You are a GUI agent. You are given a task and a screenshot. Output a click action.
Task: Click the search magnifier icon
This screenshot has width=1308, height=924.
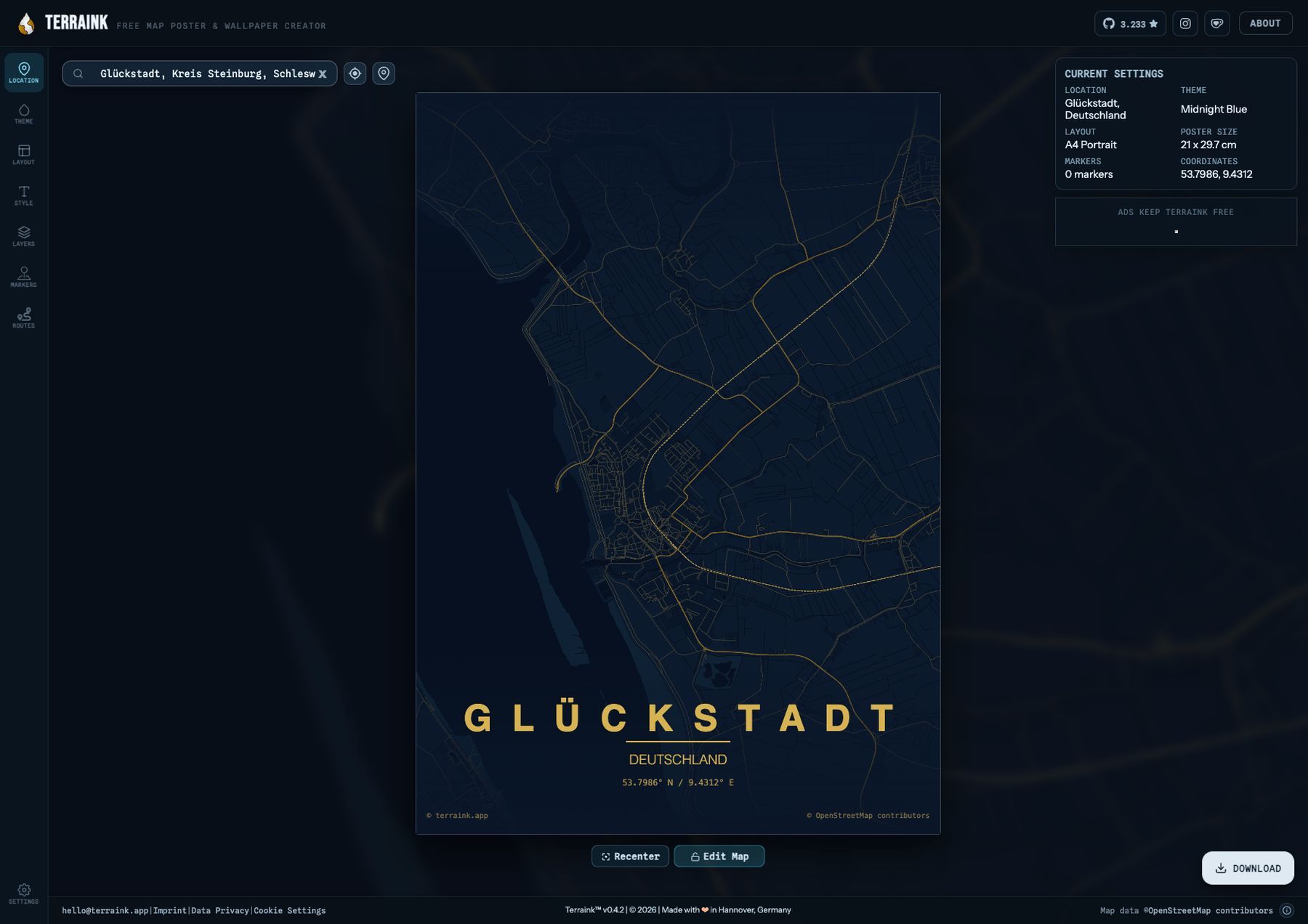pyautogui.click(x=78, y=73)
